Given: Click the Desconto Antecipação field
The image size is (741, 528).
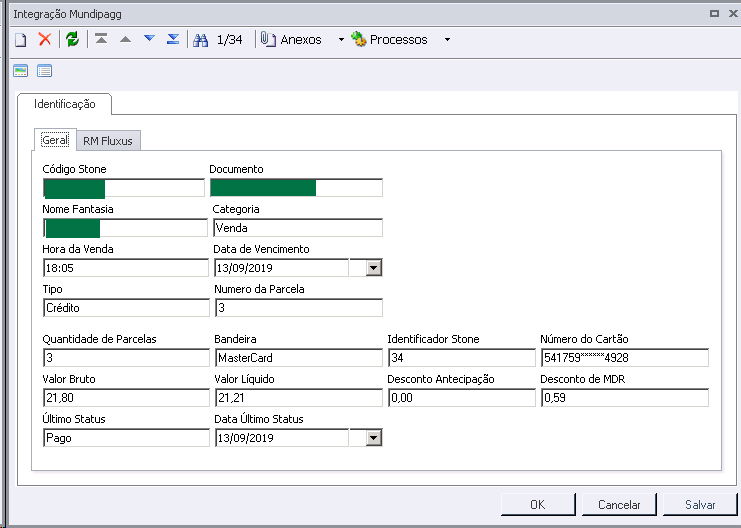Looking at the screenshot, I should [x=462, y=398].
